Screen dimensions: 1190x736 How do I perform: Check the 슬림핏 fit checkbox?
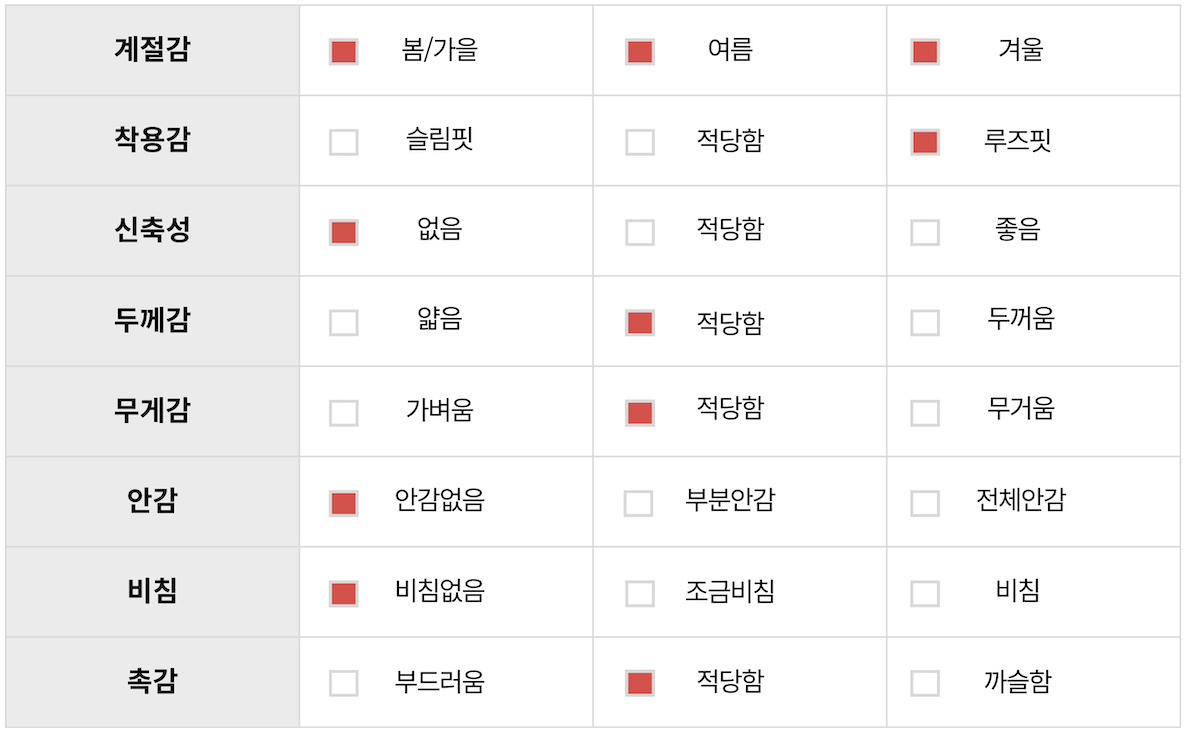[x=344, y=142]
